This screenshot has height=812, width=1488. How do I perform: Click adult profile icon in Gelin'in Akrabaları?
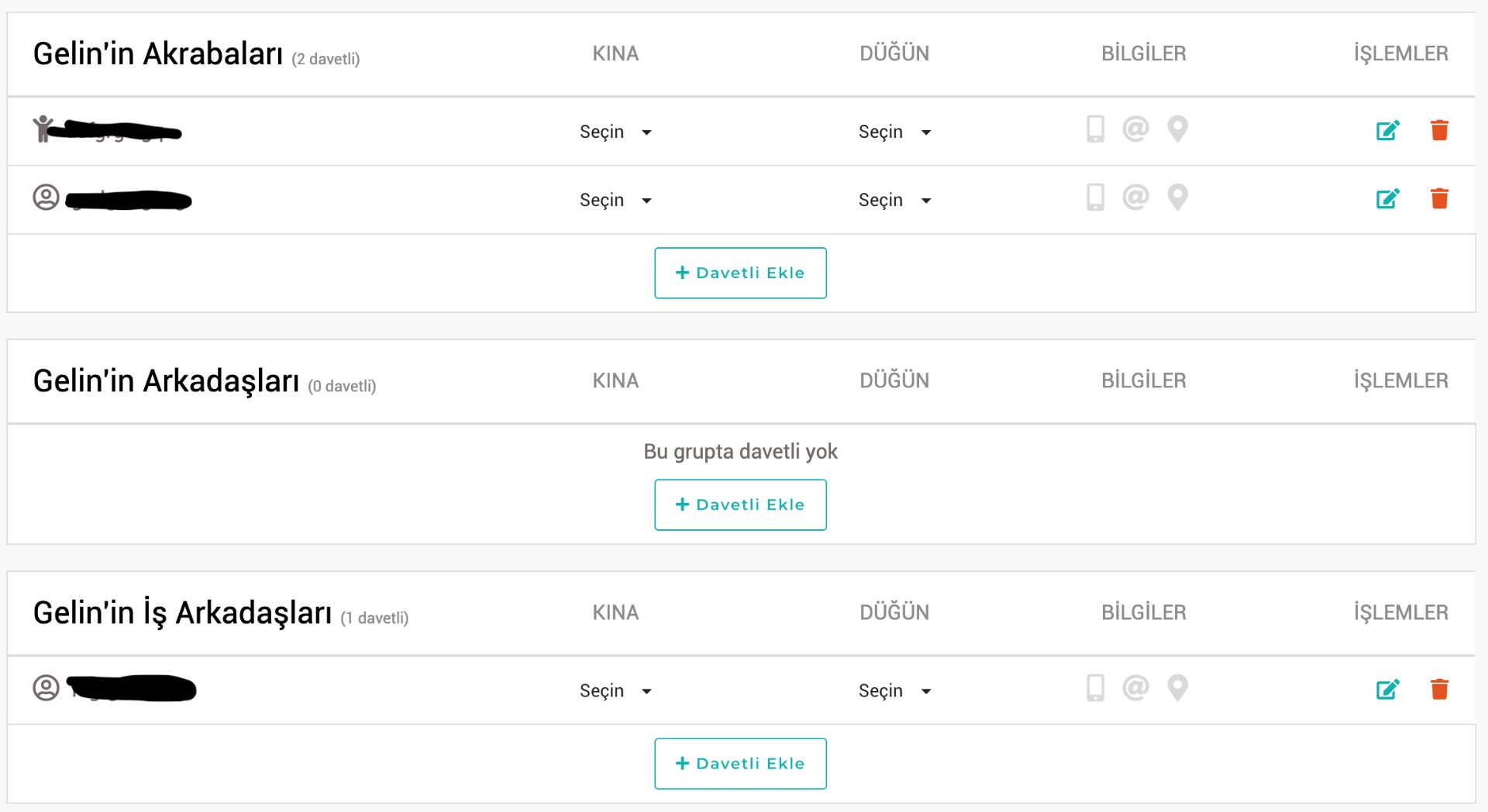point(46,197)
